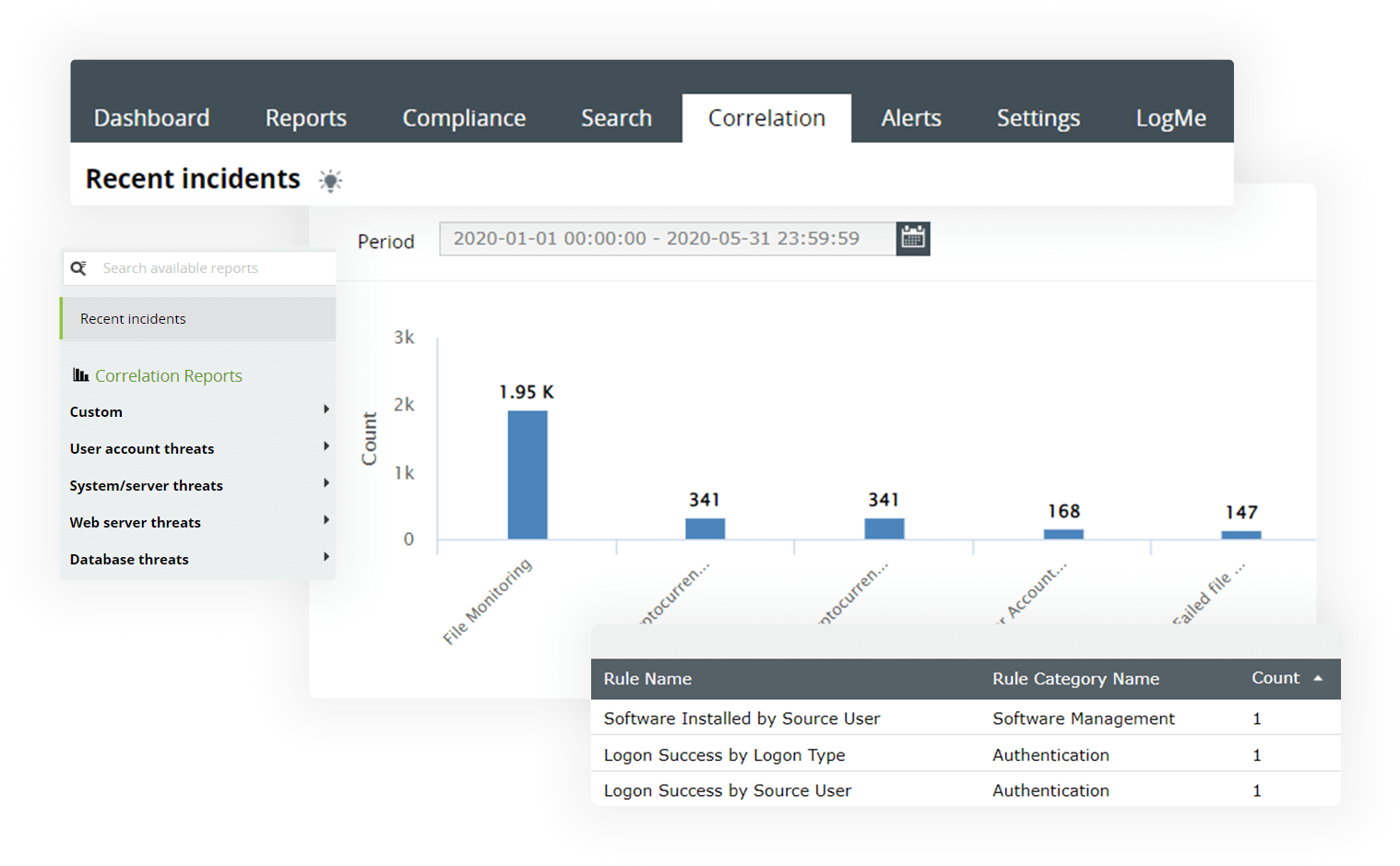The image size is (1400, 866).
Task: Expand Web server threats arrow
Action: pos(326,520)
